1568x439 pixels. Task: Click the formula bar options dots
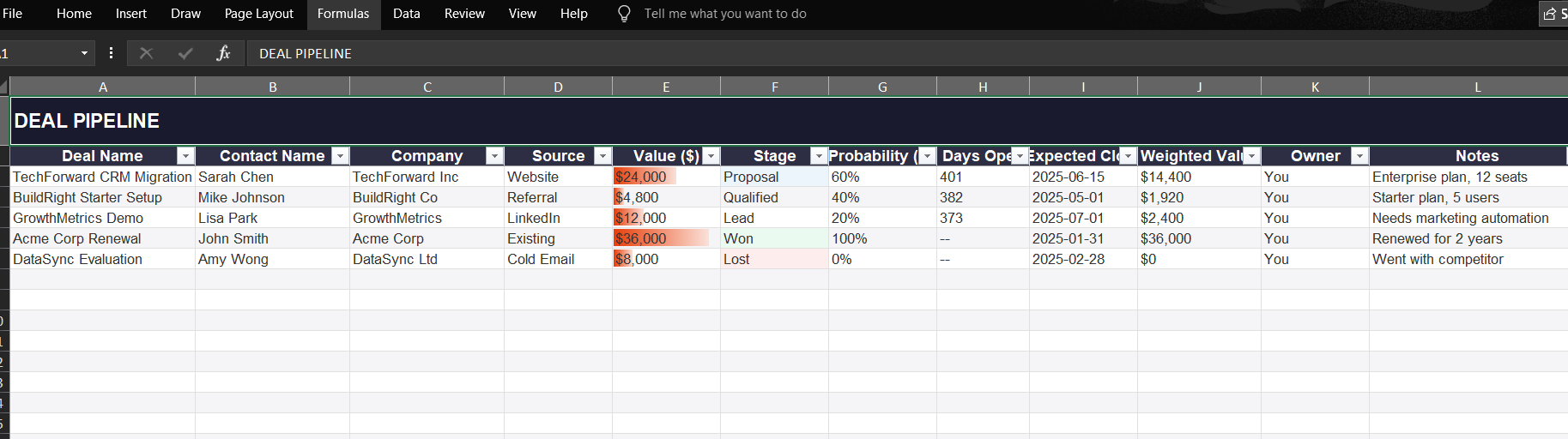click(111, 53)
